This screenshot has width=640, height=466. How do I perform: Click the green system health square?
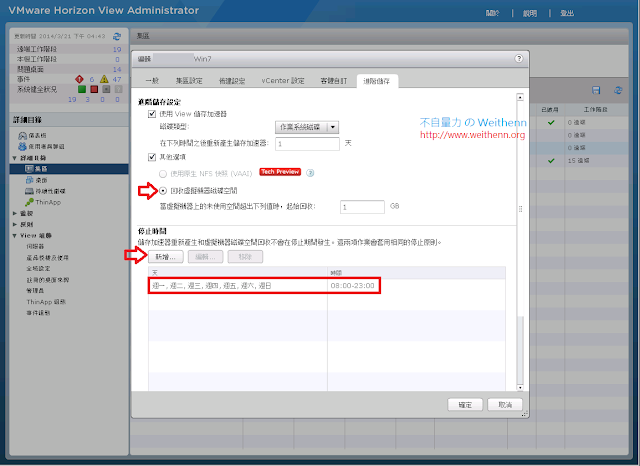pos(82,89)
